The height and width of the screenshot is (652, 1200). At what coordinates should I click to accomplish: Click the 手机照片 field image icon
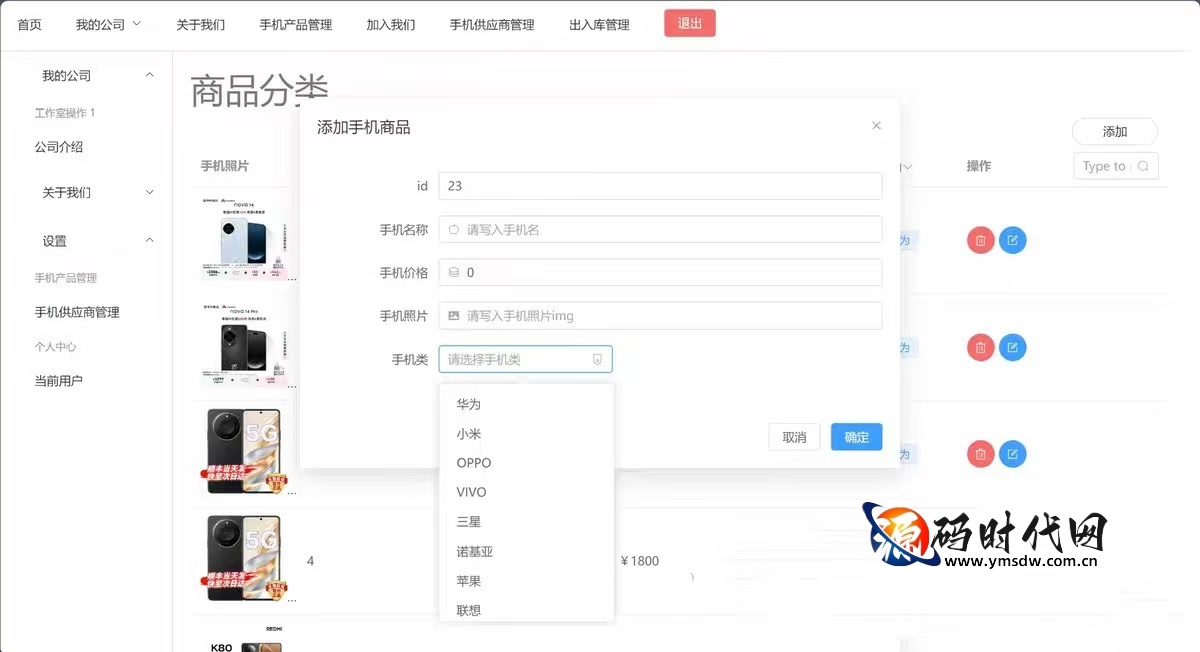coord(454,315)
